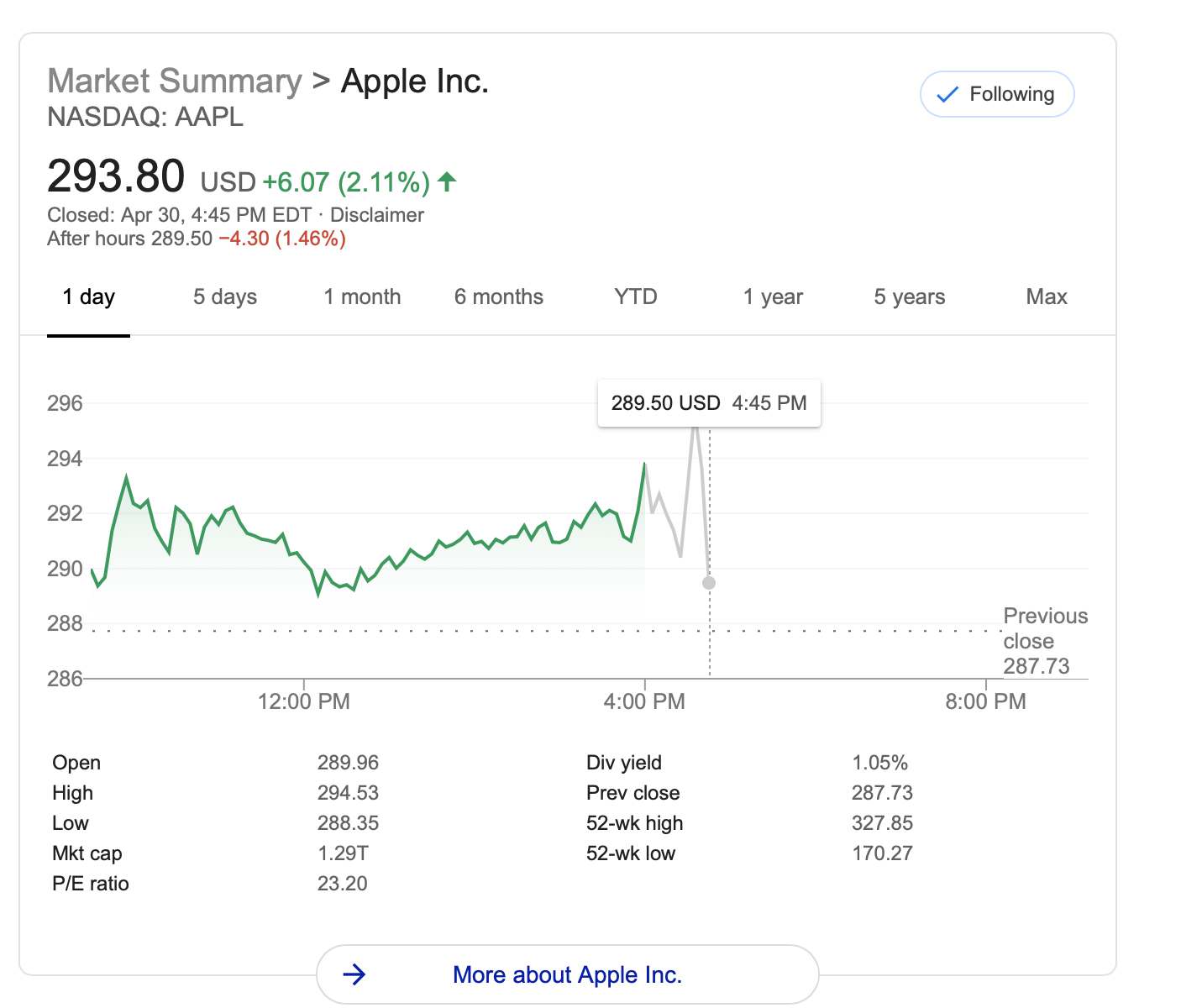Open the Market Summary breadcrumb link
Screen dimensions: 1181x1008
(174, 80)
